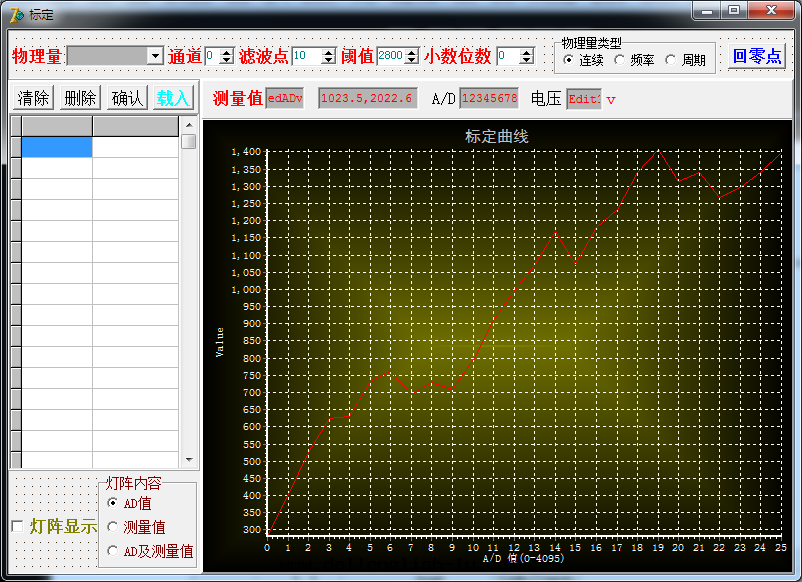Click the 载入 button
The image size is (802, 582).
click(x=173, y=97)
